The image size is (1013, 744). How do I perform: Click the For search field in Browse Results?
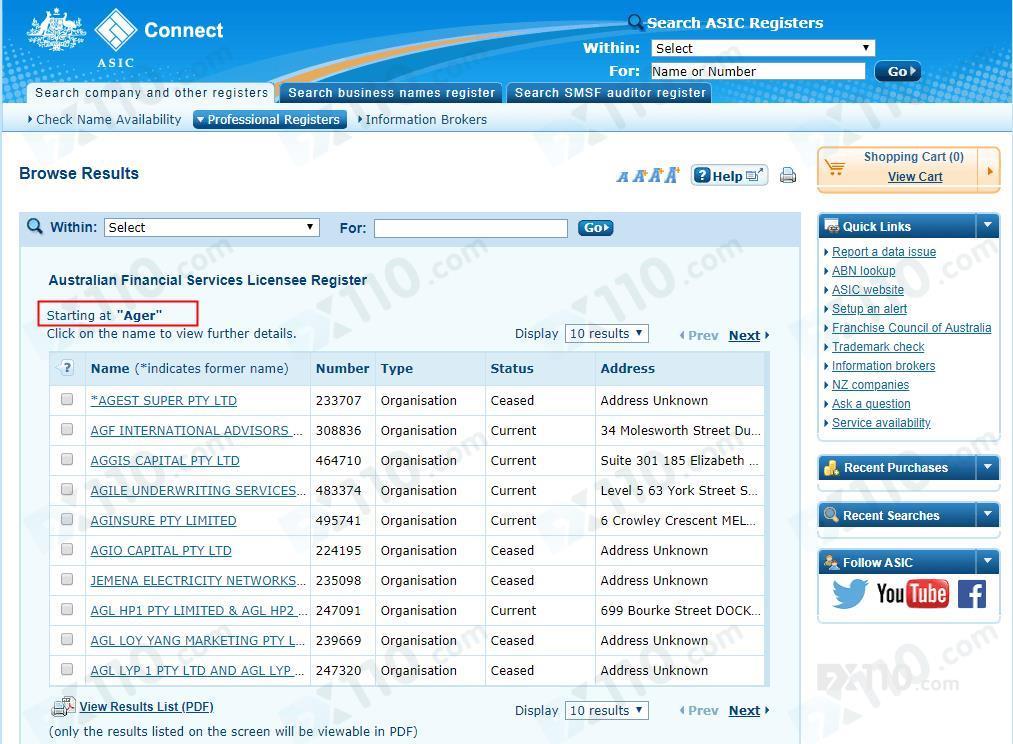click(x=470, y=228)
